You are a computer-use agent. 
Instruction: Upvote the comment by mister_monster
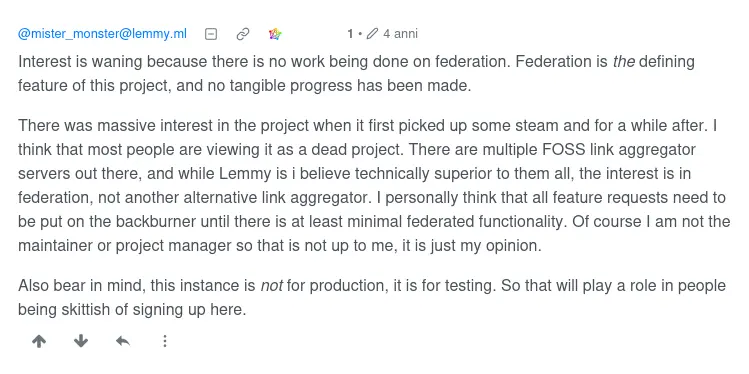click(x=39, y=341)
